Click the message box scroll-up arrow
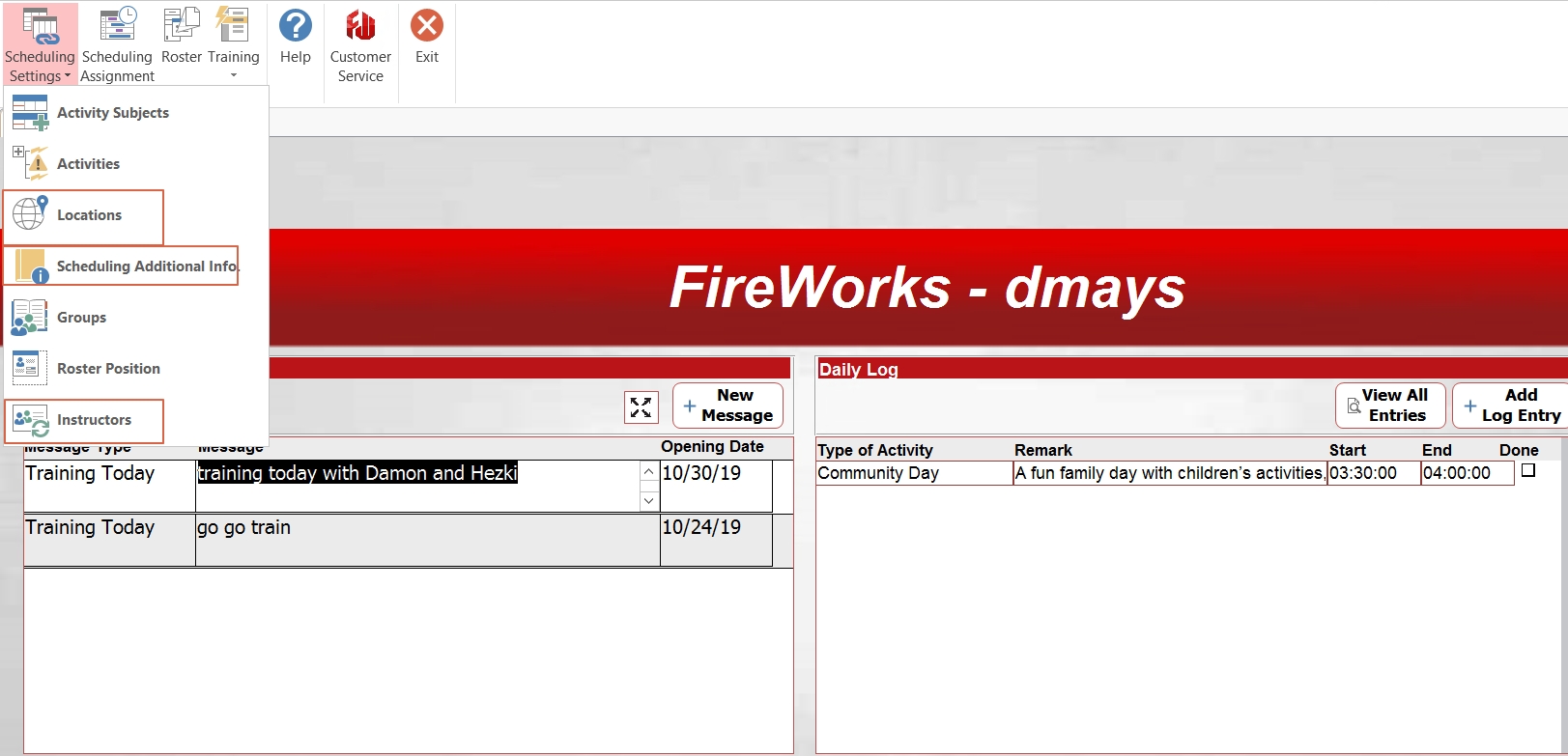 (649, 472)
